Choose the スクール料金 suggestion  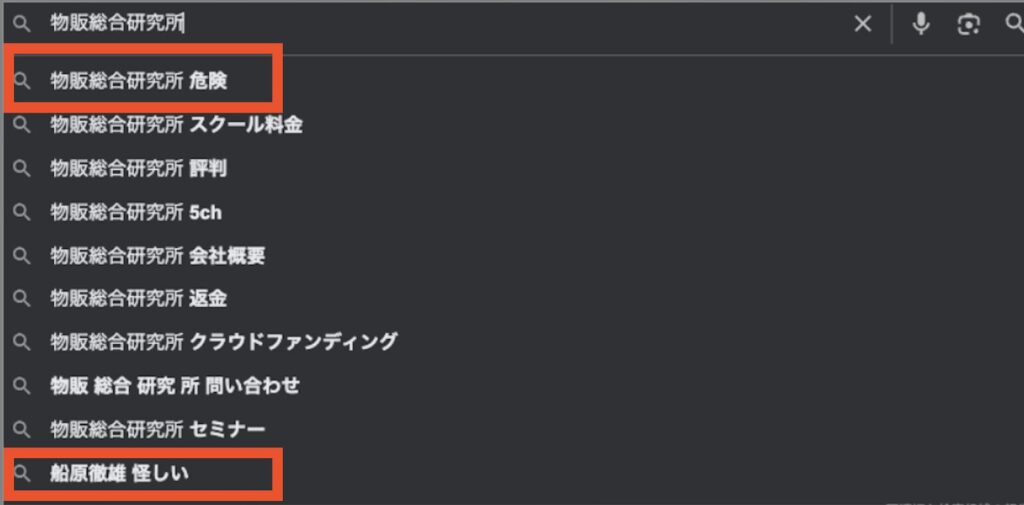point(176,125)
